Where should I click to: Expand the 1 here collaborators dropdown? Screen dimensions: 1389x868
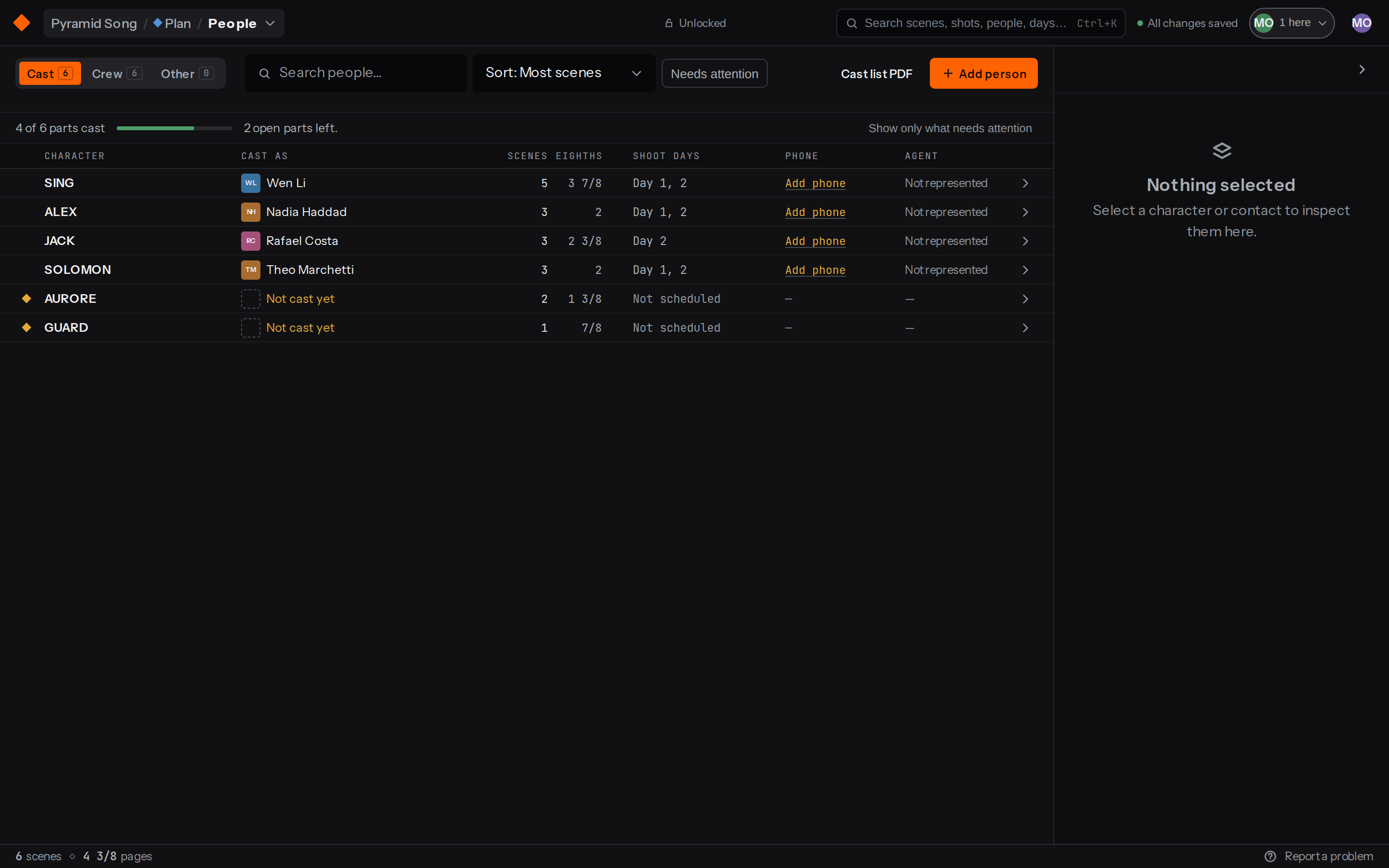coord(1292,23)
